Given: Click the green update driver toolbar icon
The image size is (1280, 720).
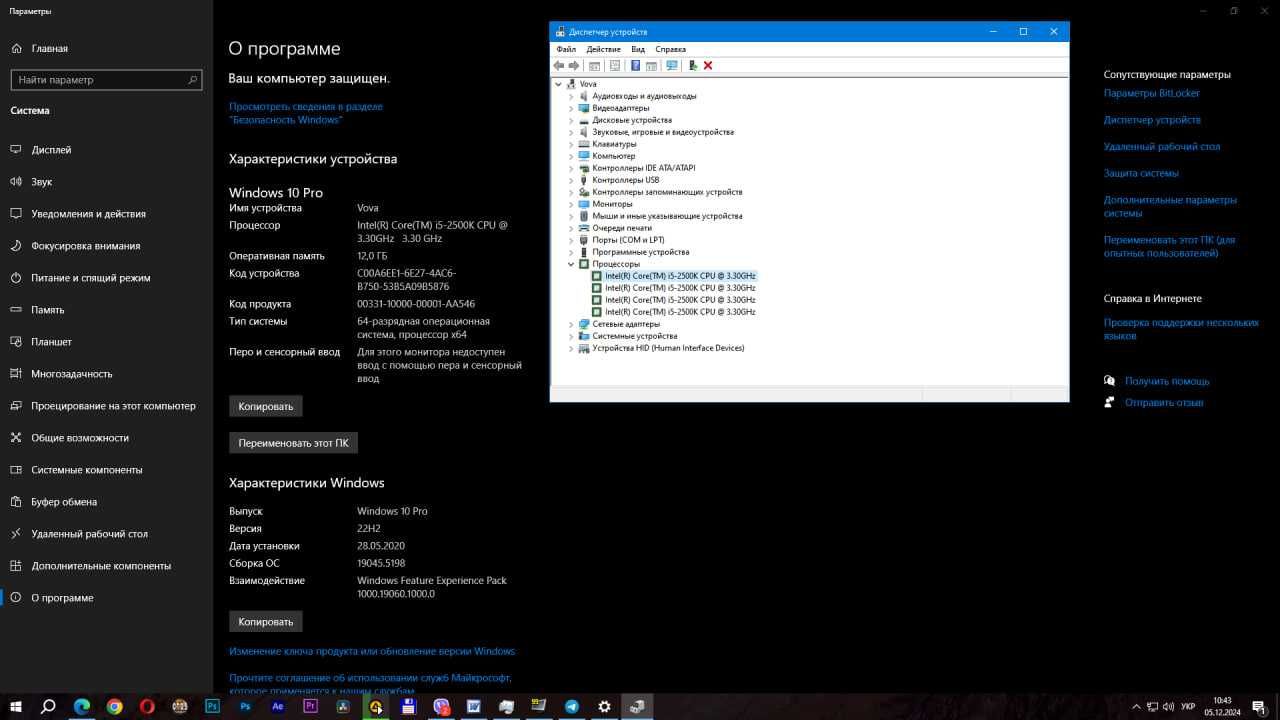Looking at the screenshot, I should click(693, 65).
